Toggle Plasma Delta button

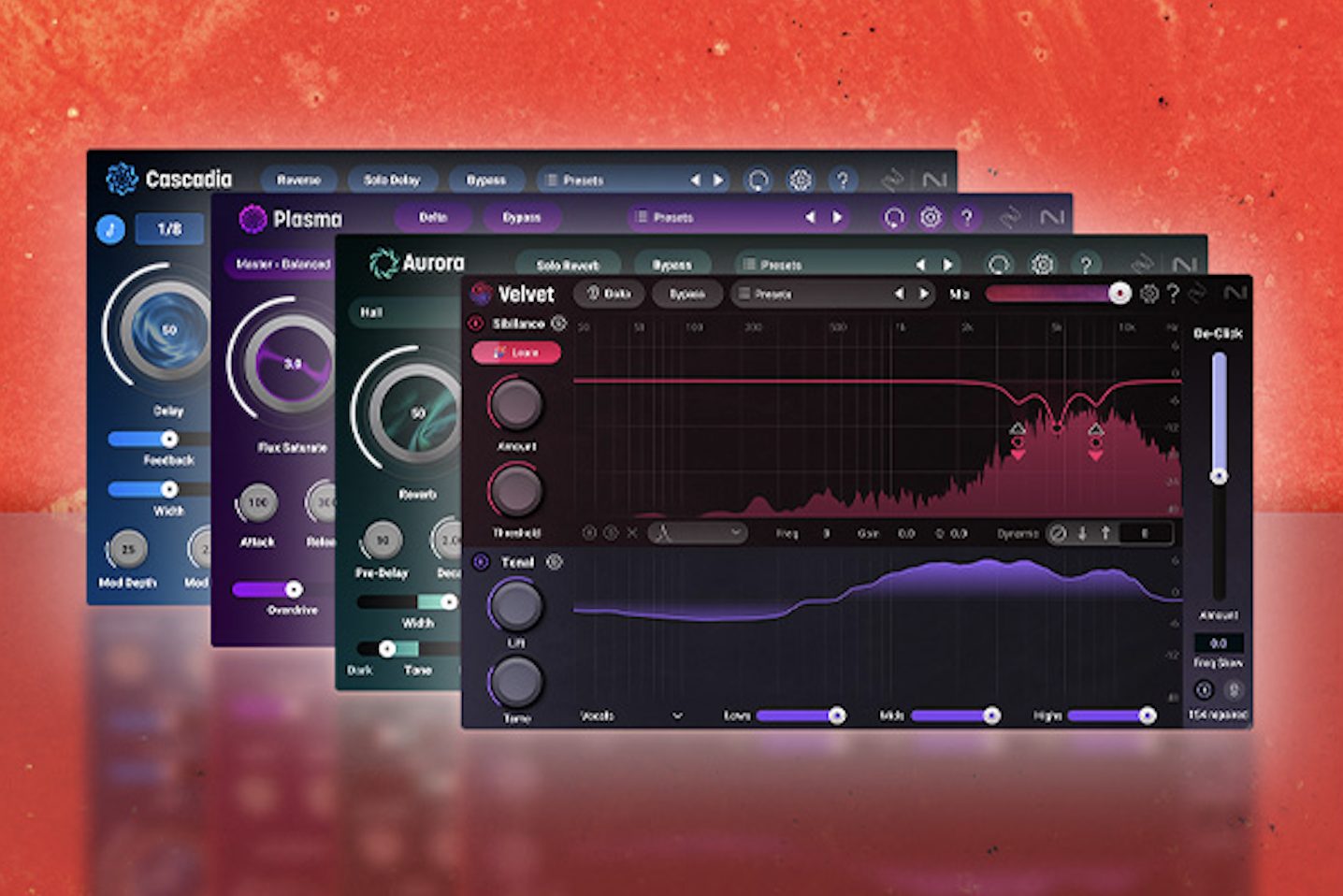pyautogui.click(x=433, y=217)
